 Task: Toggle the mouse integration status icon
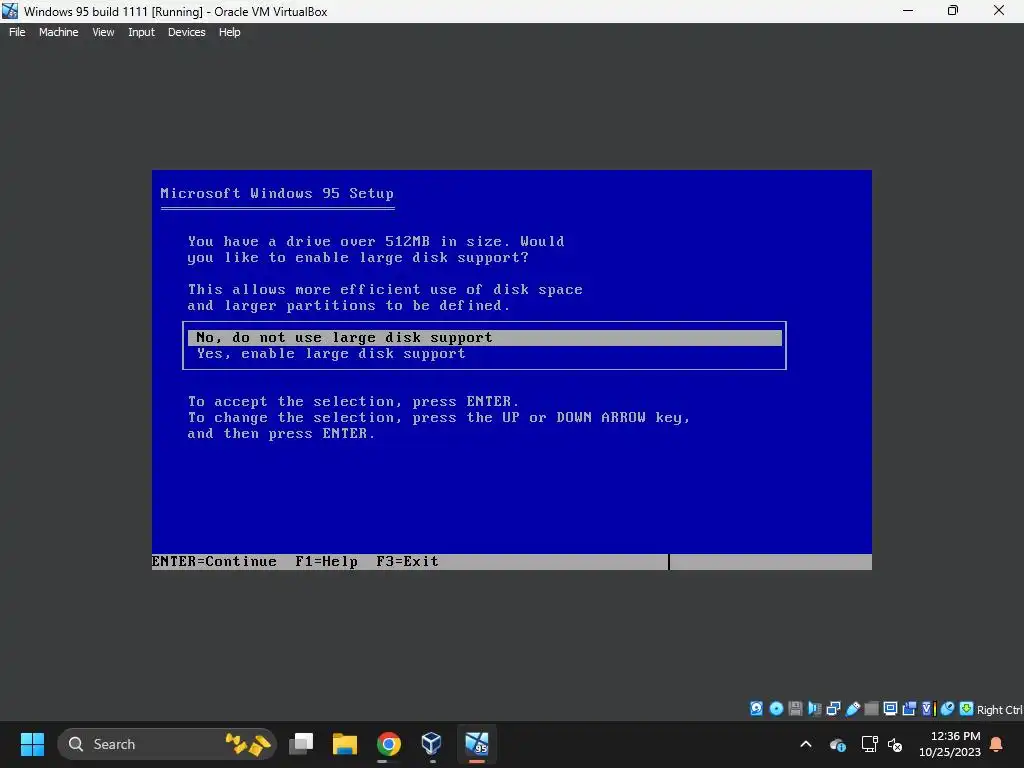click(x=948, y=709)
